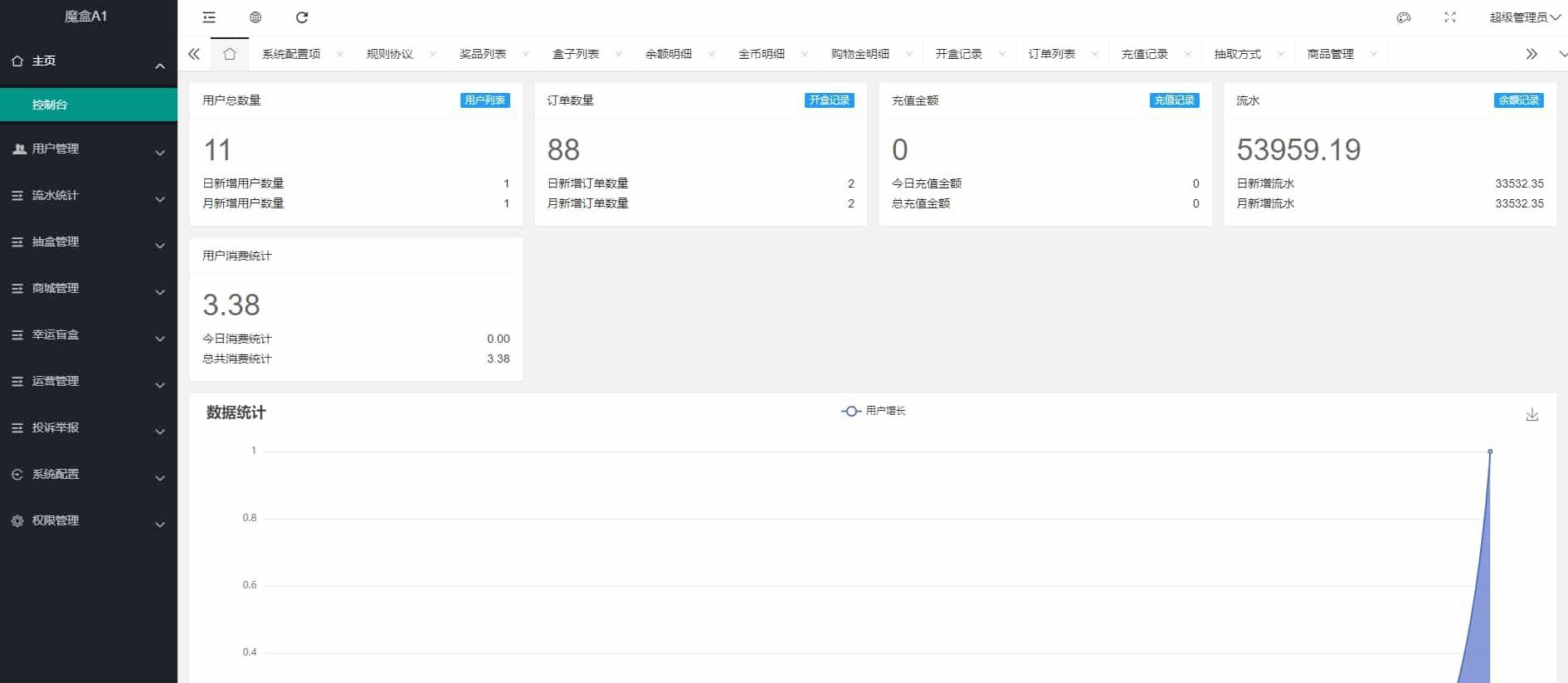Image resolution: width=1568 pixels, height=683 pixels.
Task: Open the 超级管理员 account dropdown
Action: tap(1524, 17)
